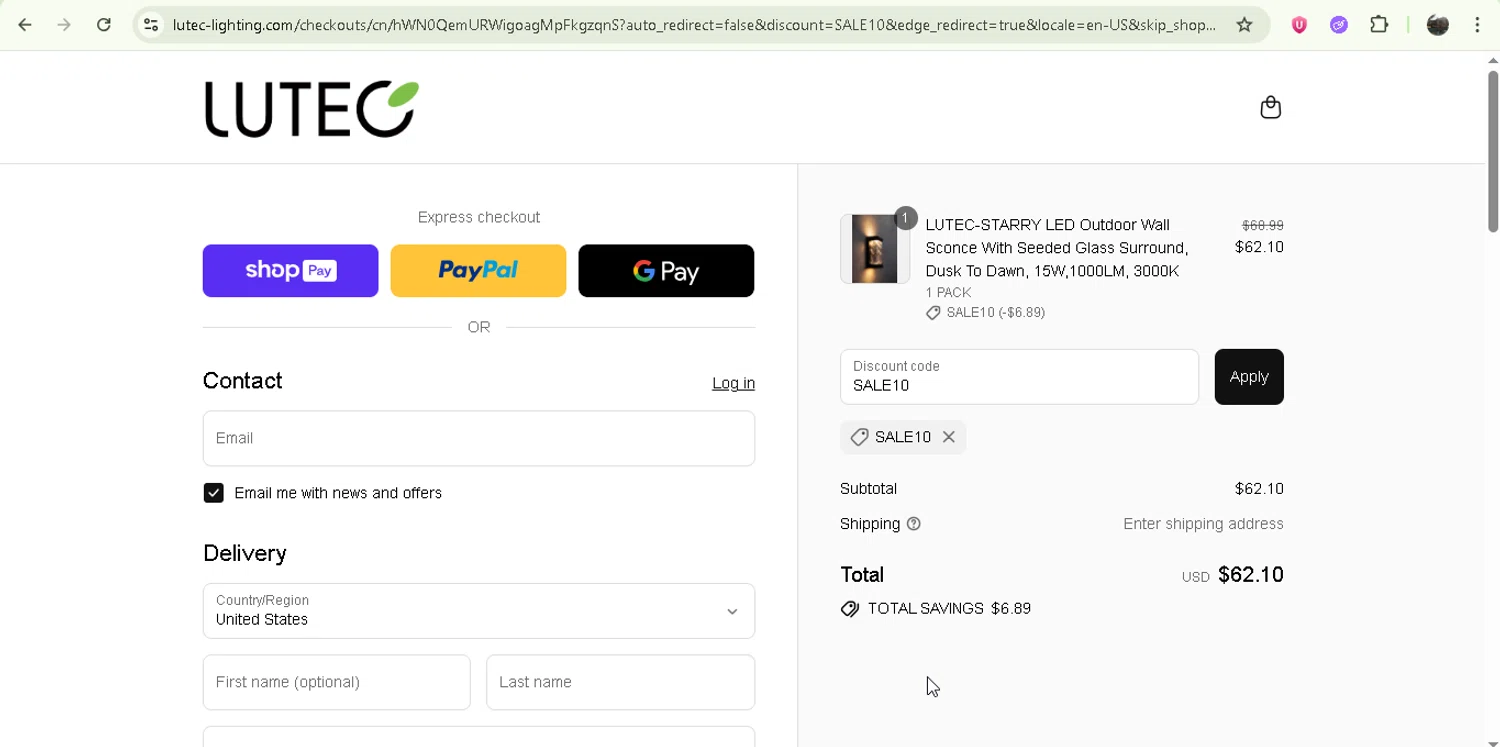View site information icon in address bar

pos(151,25)
